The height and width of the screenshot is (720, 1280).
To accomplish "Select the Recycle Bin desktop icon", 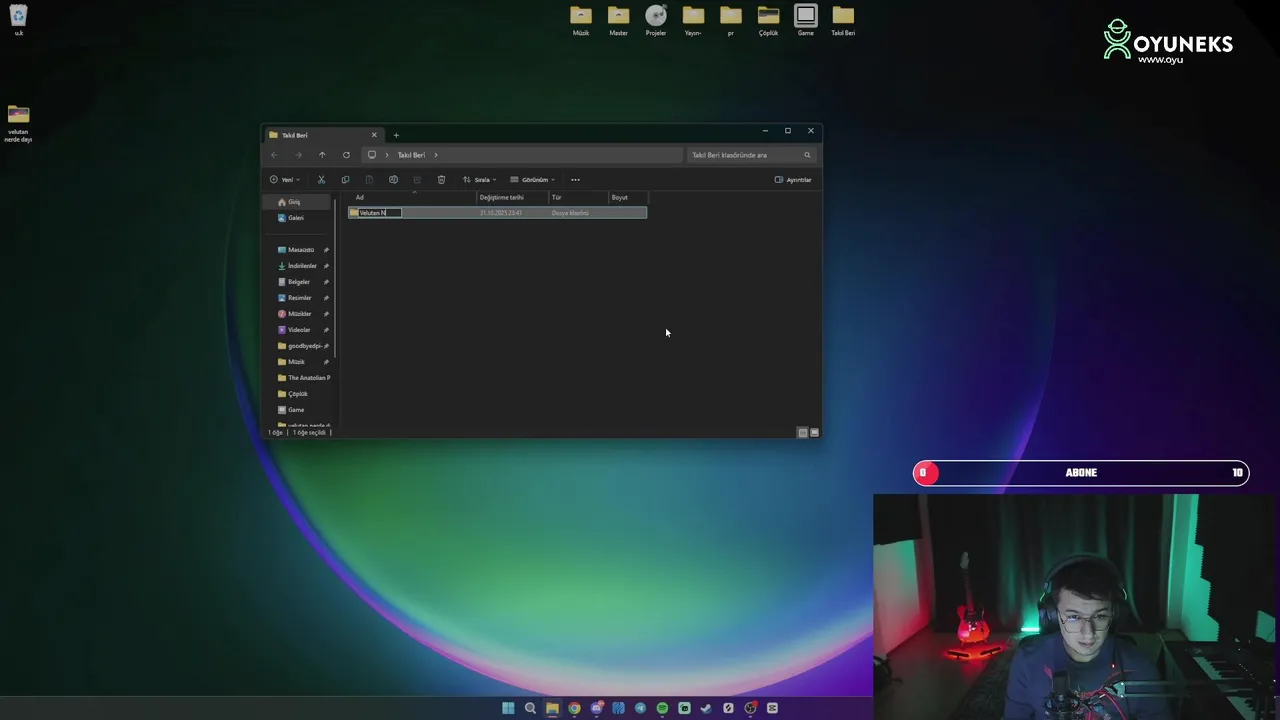I will coord(18,20).
